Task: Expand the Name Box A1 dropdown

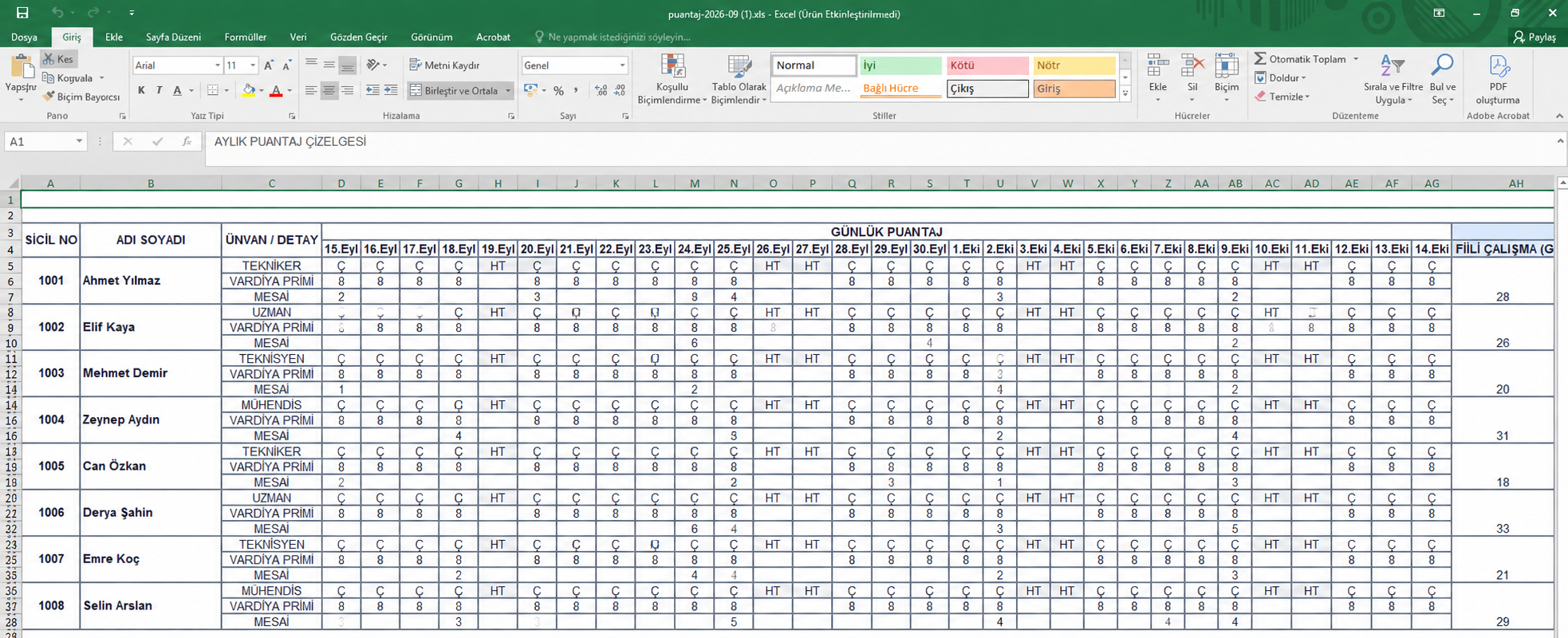Action: point(79,142)
